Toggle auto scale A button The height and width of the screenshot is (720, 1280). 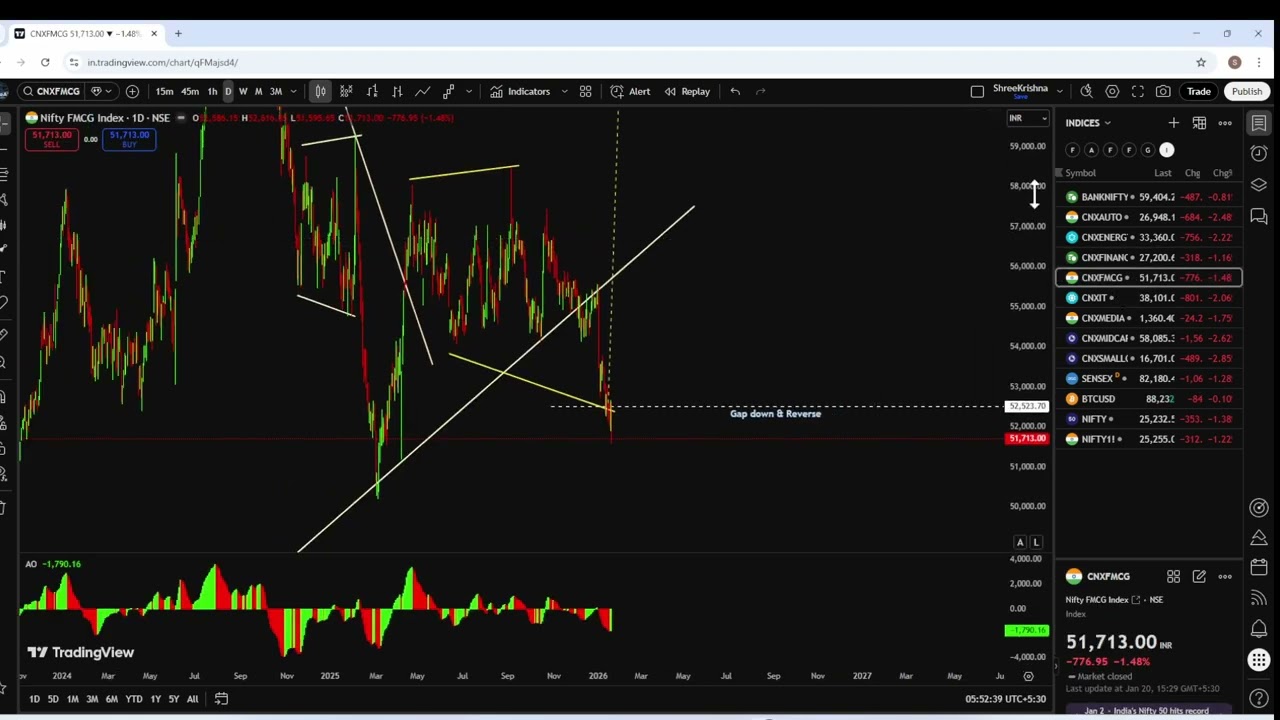tap(1020, 542)
